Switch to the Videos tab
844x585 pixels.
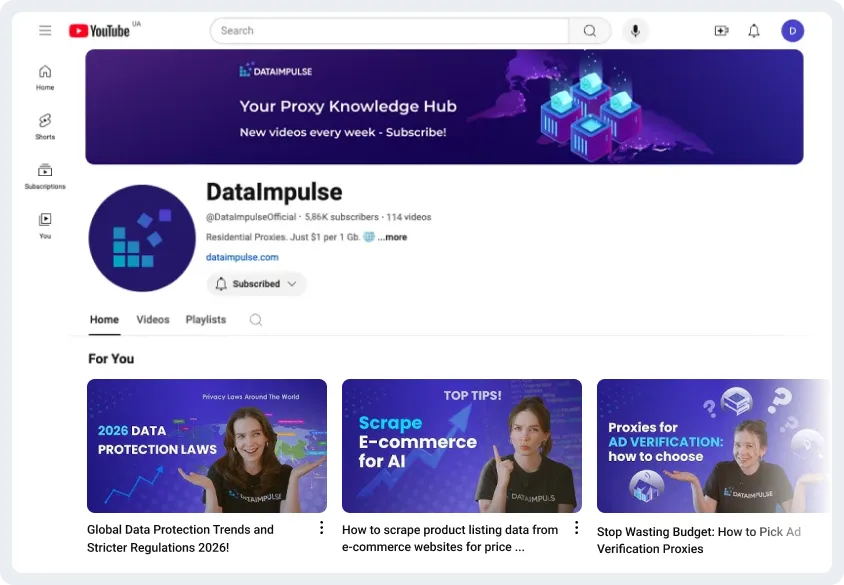click(153, 320)
